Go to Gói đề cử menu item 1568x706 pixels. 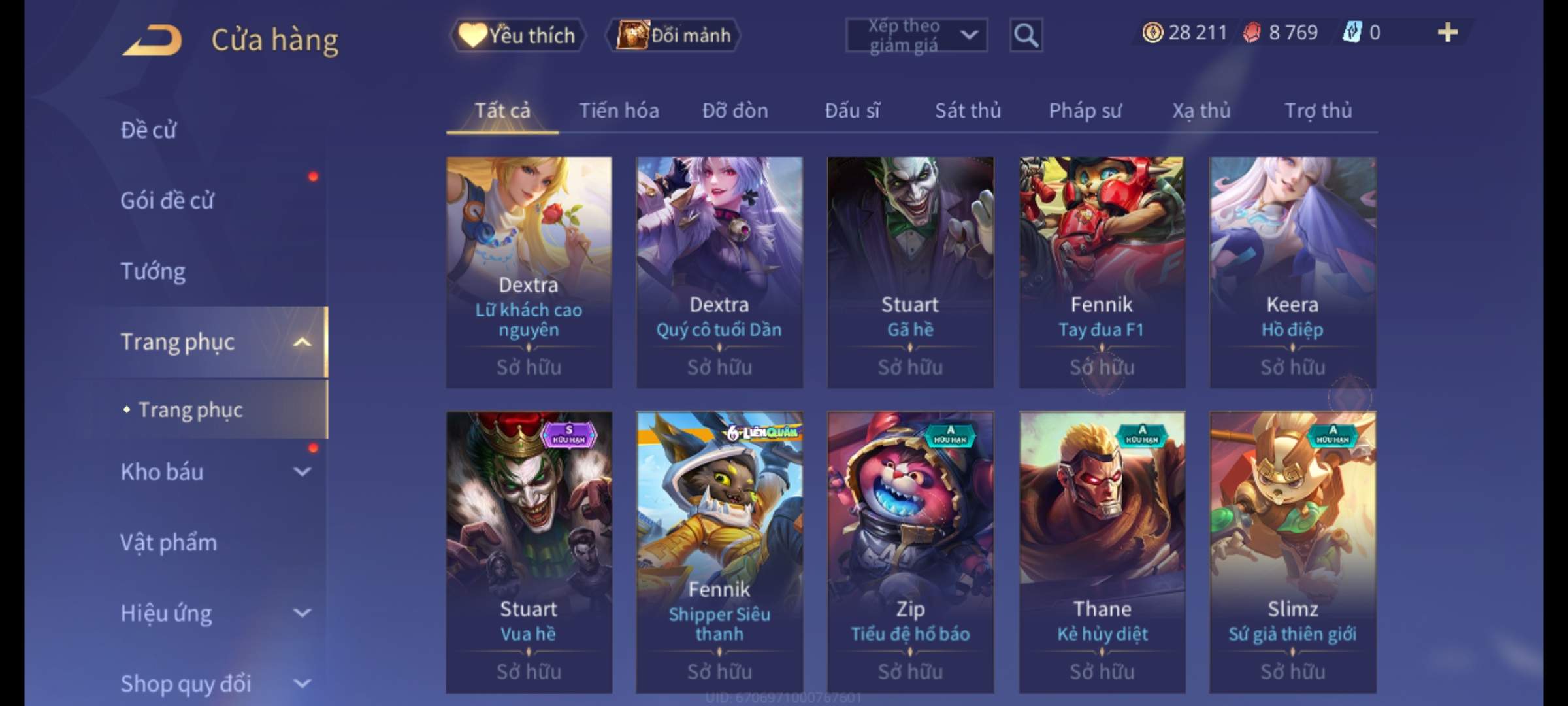(167, 200)
